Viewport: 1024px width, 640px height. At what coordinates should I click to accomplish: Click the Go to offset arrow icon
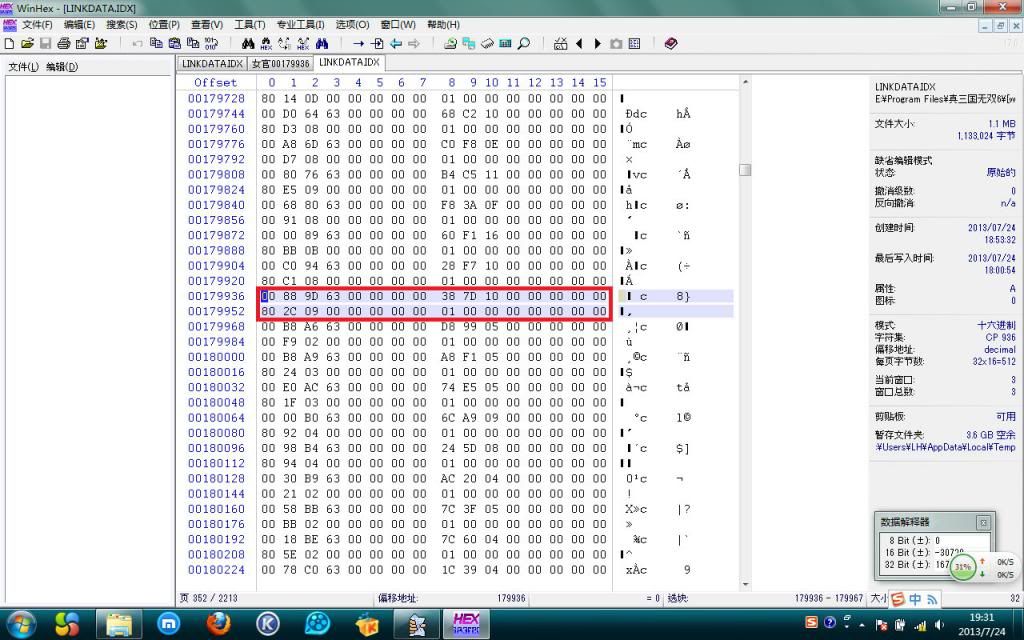pyautogui.click(x=358, y=44)
